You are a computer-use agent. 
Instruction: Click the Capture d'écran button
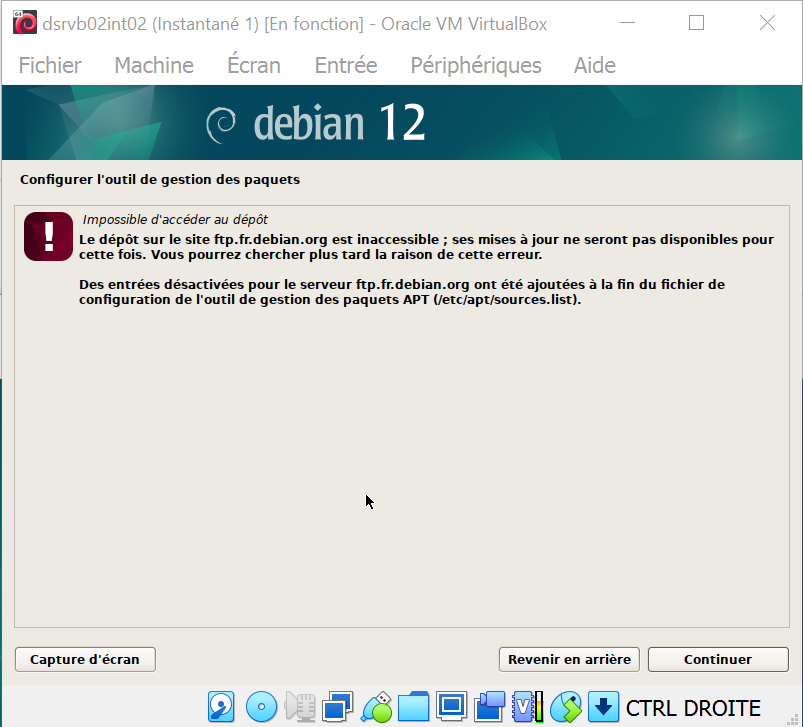click(85, 659)
